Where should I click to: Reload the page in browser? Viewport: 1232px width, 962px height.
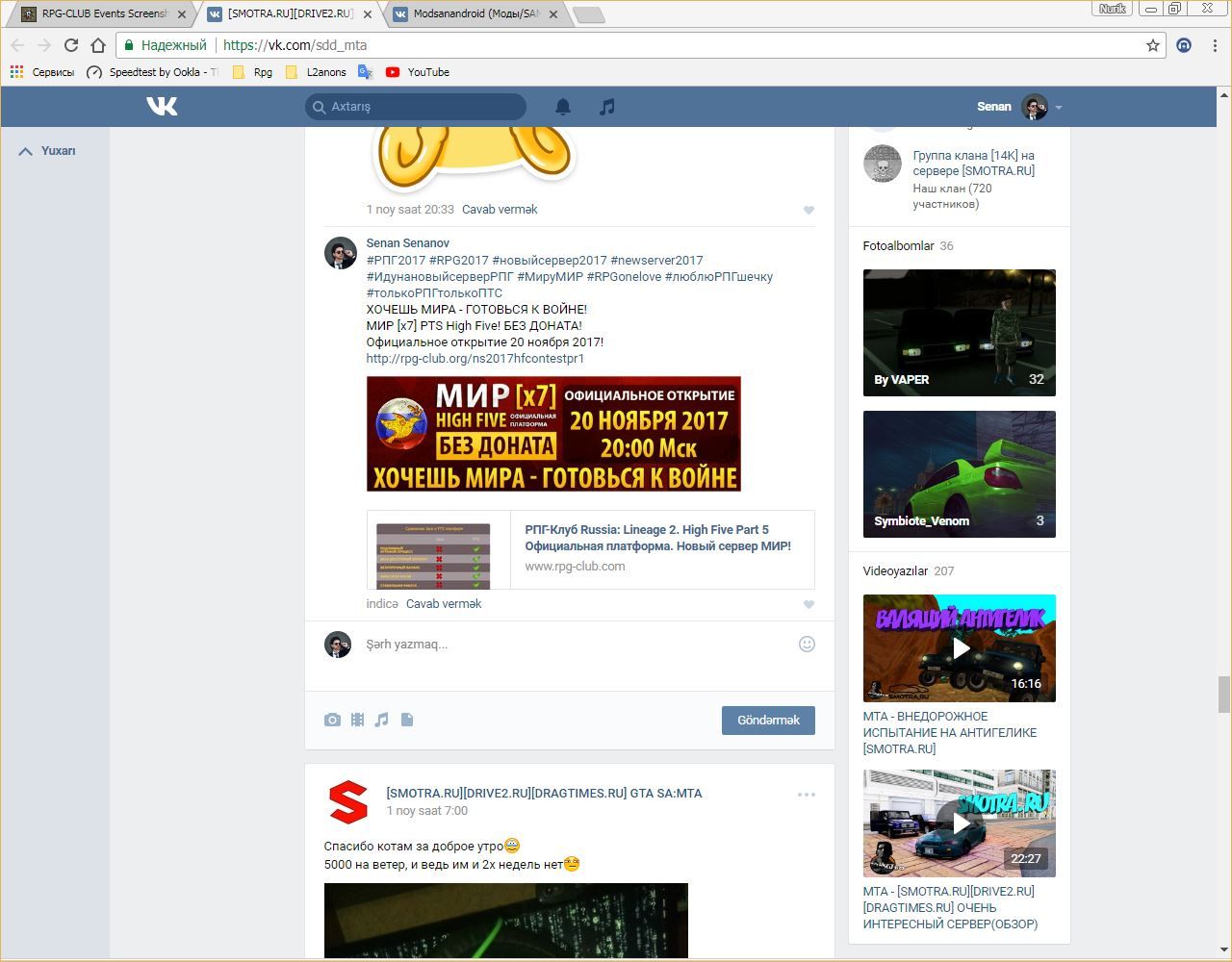(x=71, y=45)
